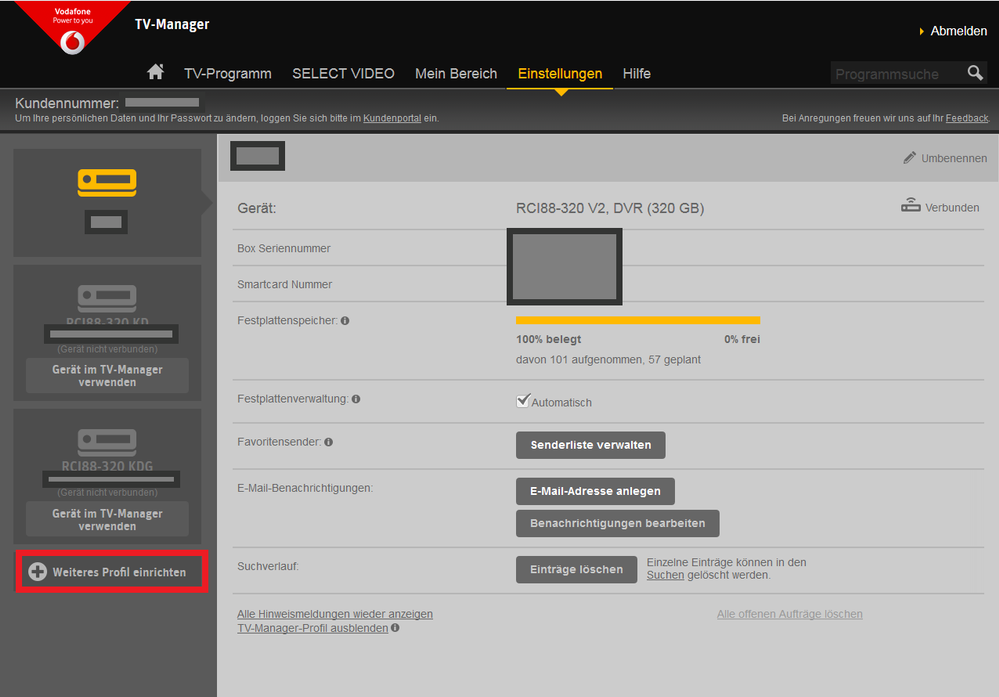This screenshot has width=999, height=697.
Task: Click the home icon in navigation bar
Action: pos(155,72)
